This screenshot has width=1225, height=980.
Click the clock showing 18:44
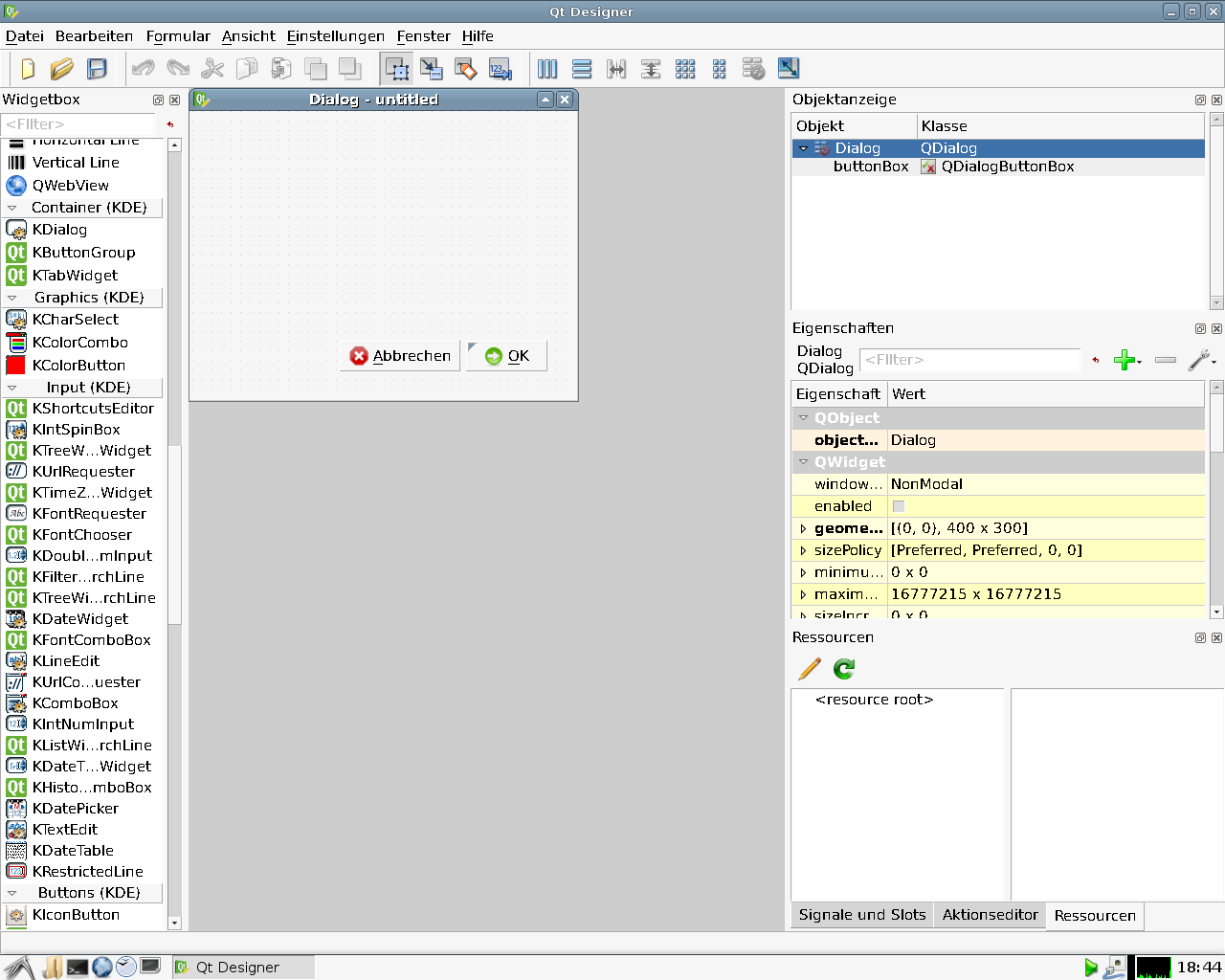(x=1198, y=968)
